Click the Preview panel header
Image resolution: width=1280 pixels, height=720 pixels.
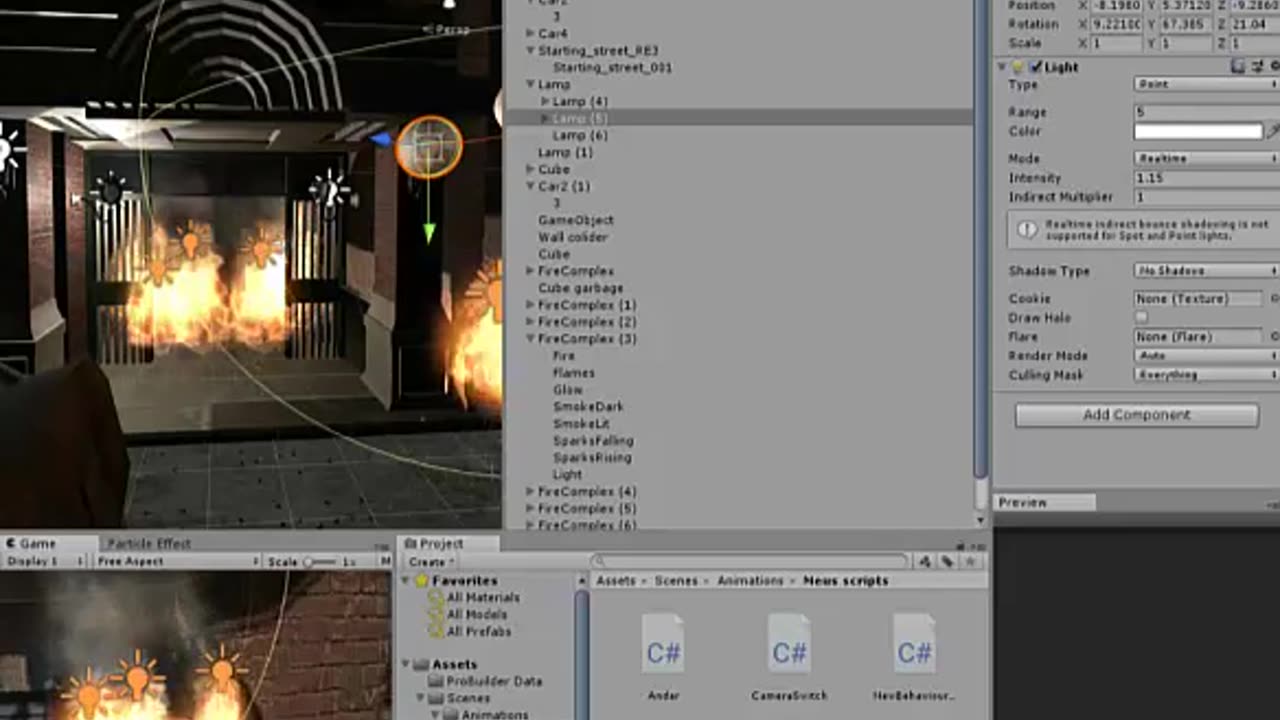click(x=1044, y=502)
